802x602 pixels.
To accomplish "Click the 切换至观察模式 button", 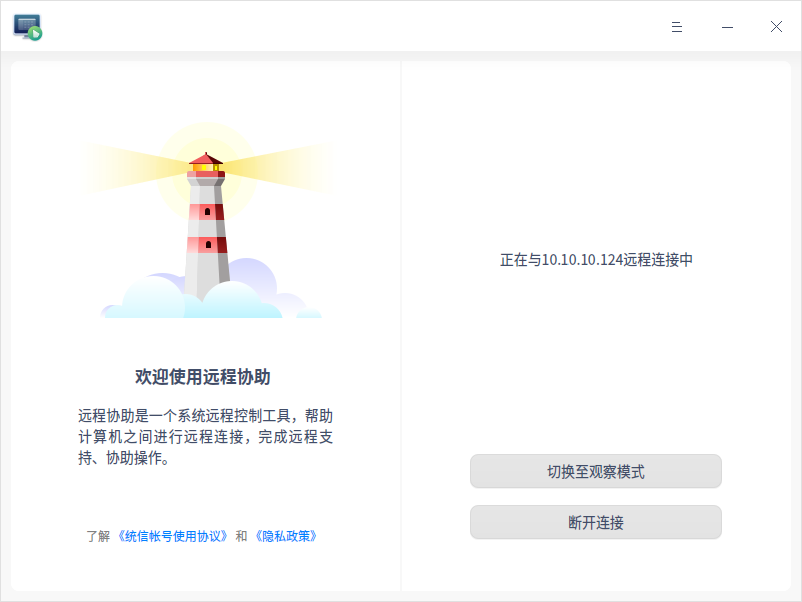I will 596,471.
